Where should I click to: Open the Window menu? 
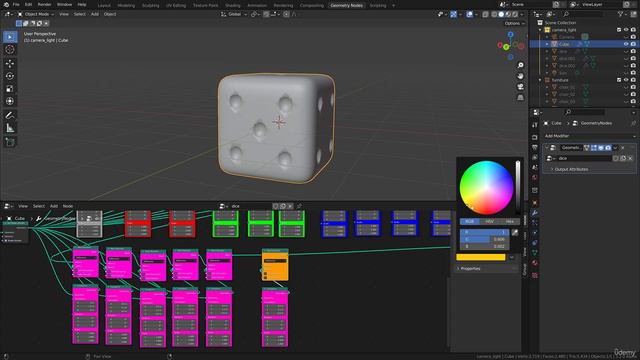tap(64, 4)
